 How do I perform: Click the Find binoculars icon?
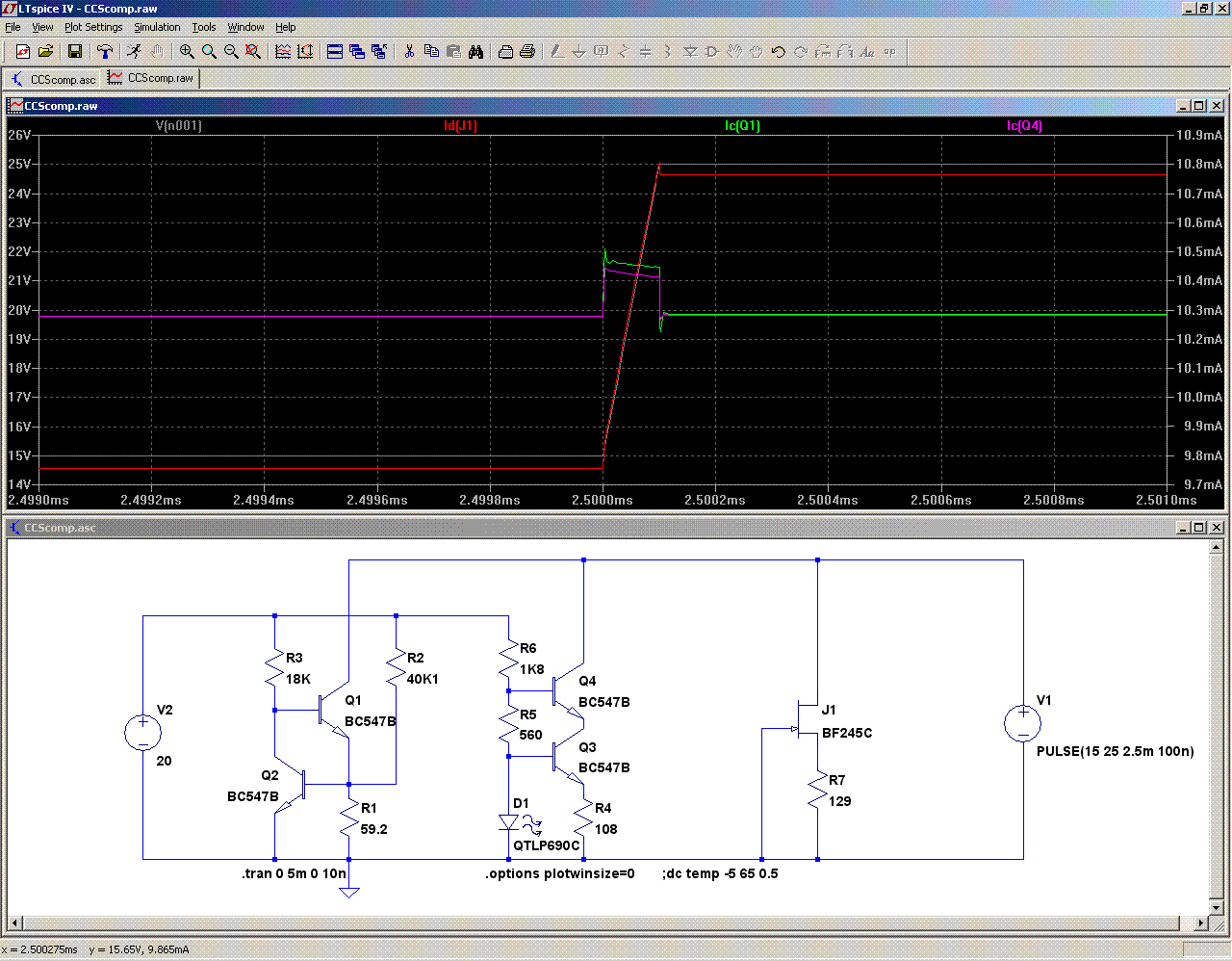coord(475,51)
